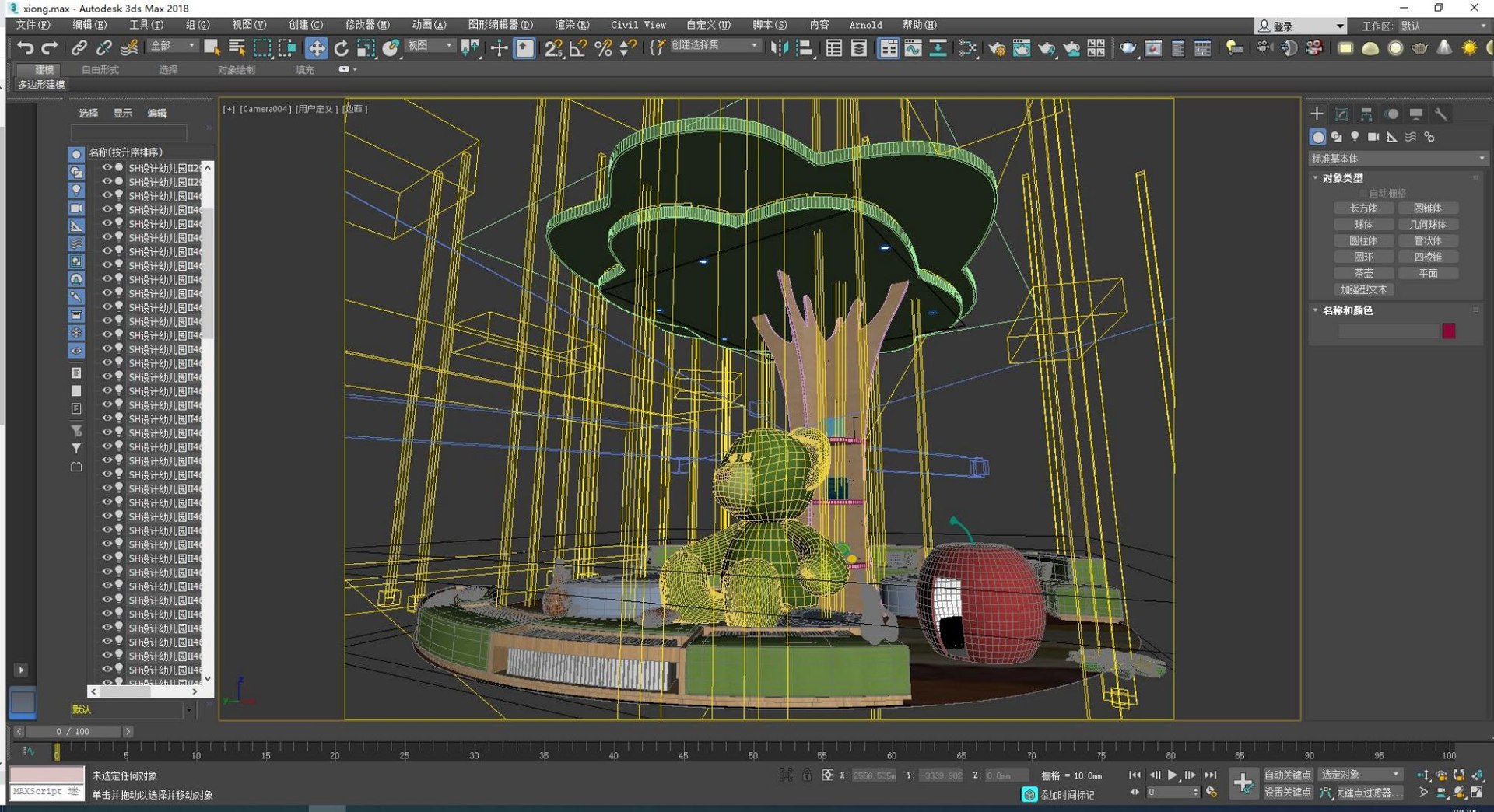Switch to the 自由形式 ribbon tab
Screen dimensions: 1494x812
click(100, 70)
